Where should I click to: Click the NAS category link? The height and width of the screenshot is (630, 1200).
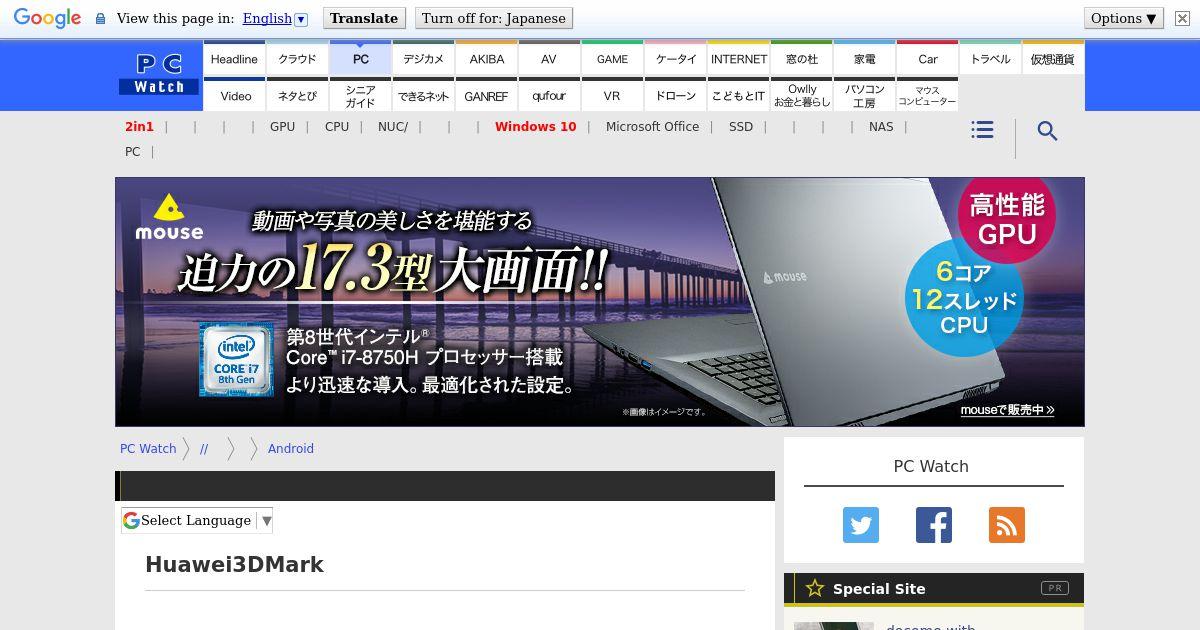[x=881, y=127]
